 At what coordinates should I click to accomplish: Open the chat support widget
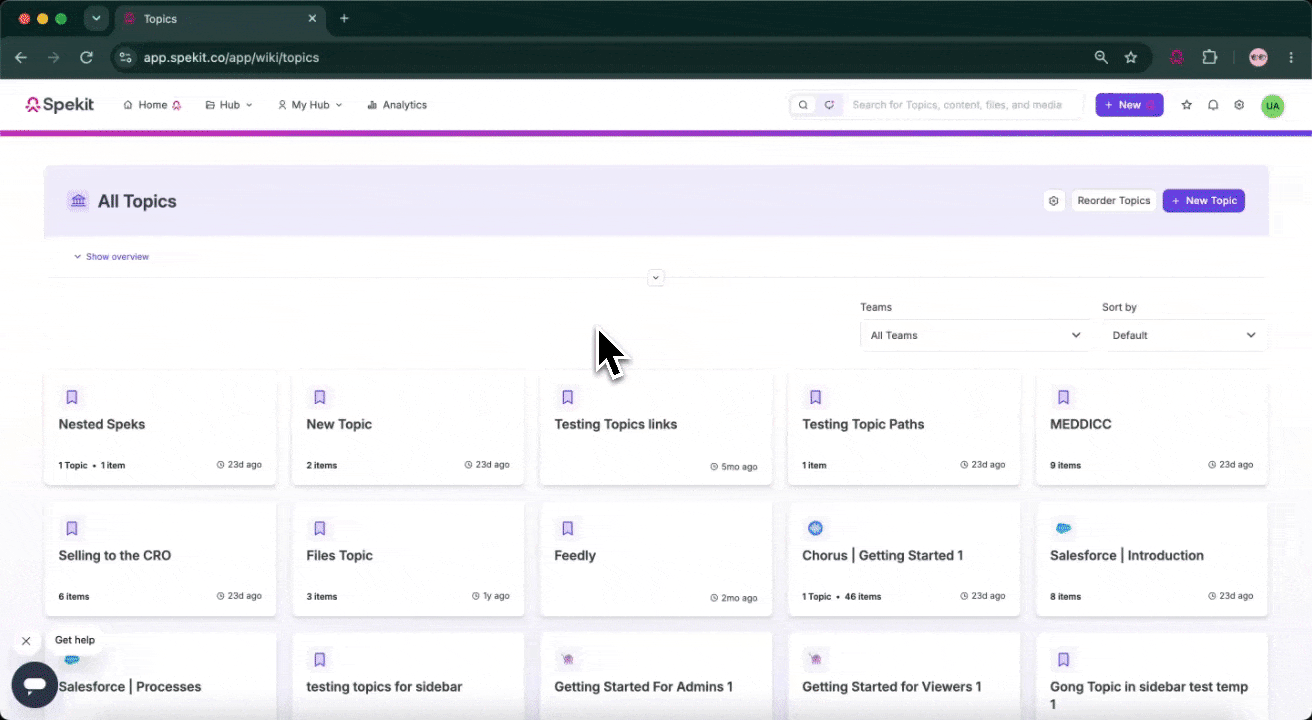point(35,685)
